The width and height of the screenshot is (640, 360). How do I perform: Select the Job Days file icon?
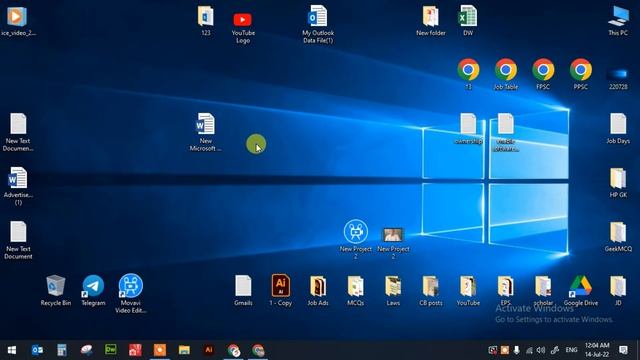click(x=618, y=124)
